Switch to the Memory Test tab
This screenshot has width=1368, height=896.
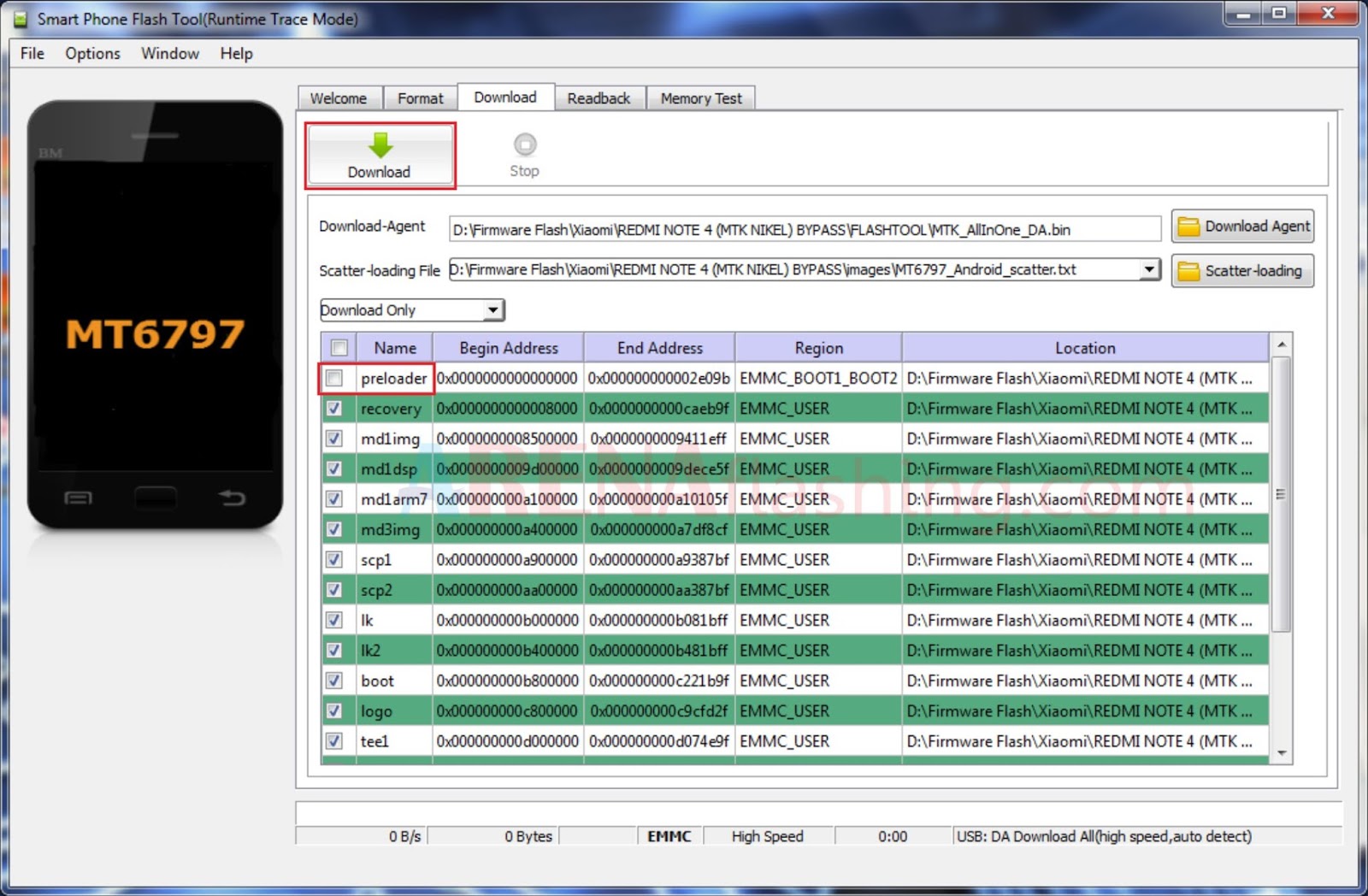[x=701, y=98]
